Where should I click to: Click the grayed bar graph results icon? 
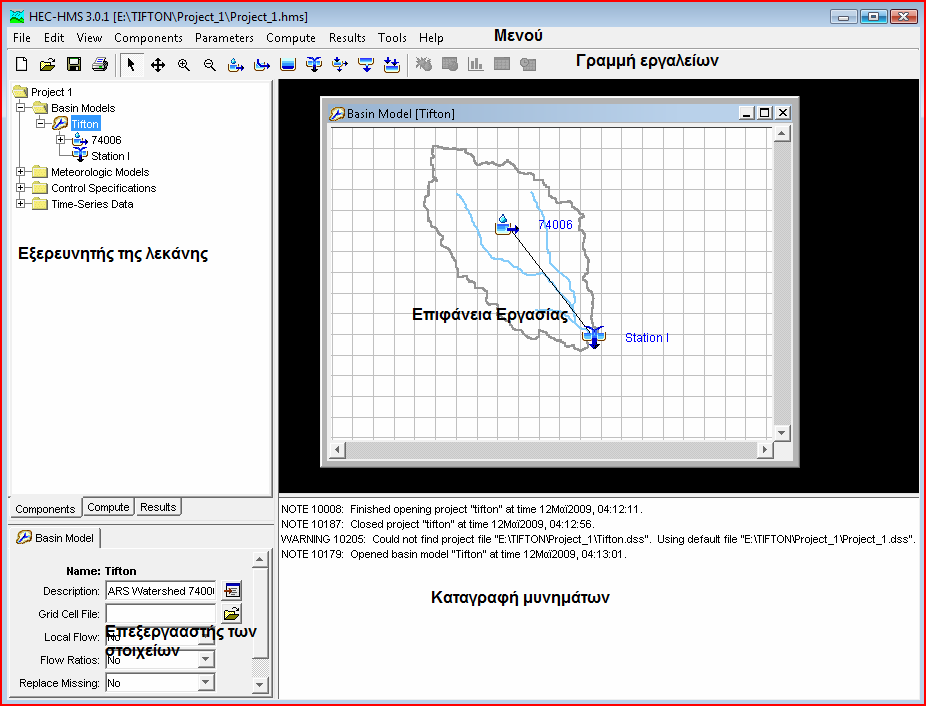[475, 64]
